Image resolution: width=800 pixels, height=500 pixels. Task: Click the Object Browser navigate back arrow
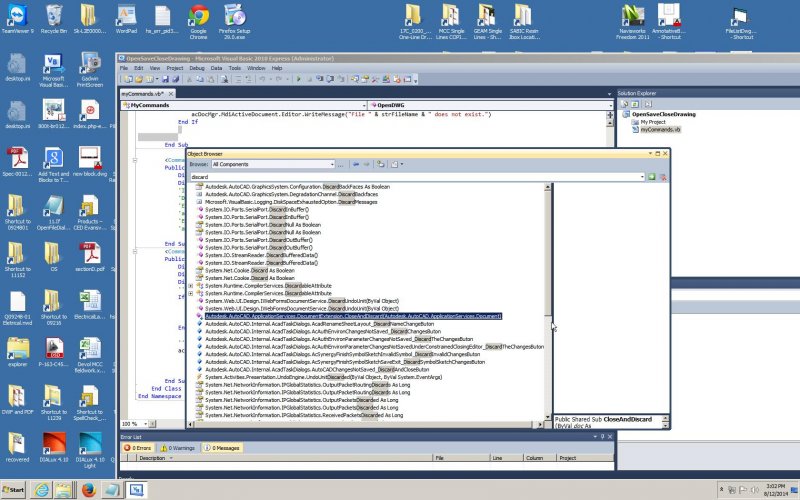[x=367, y=164]
